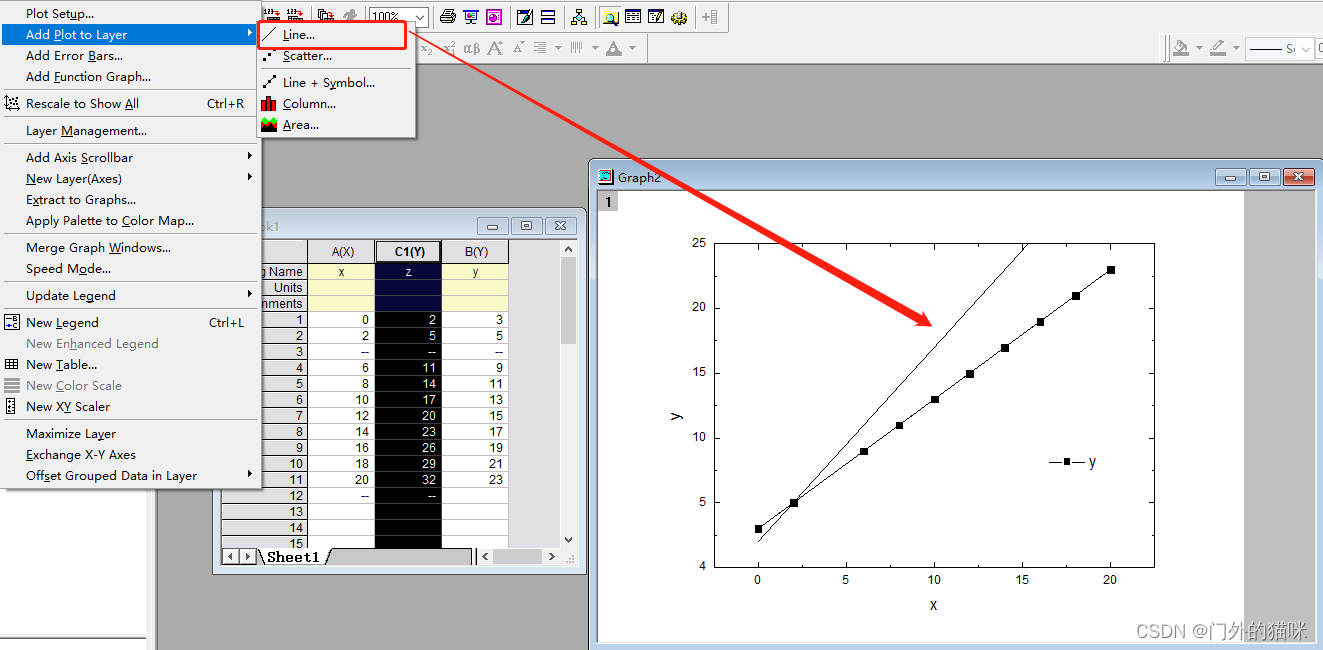The width and height of the screenshot is (1323, 650).
Task: Select New XY Scaler menu item
Action: (x=130, y=406)
